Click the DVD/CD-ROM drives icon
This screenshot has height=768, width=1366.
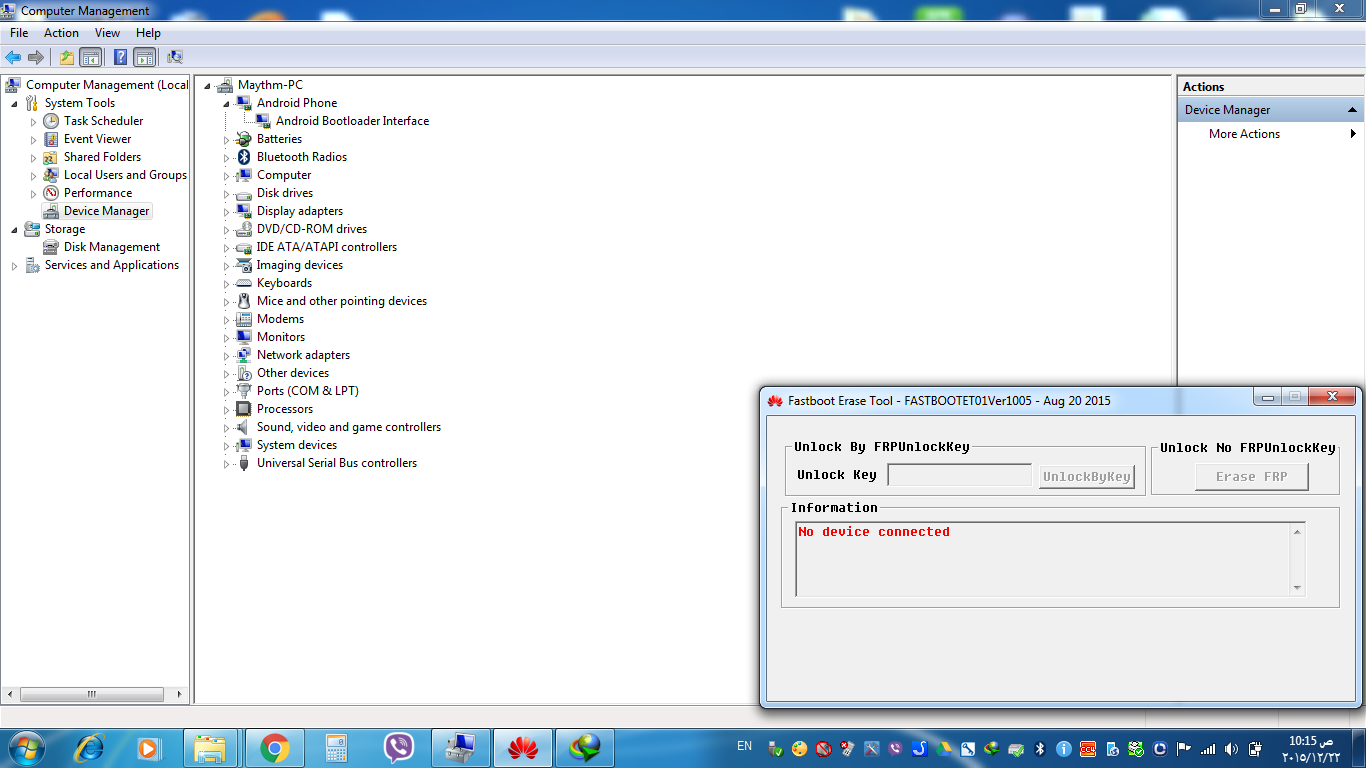pyautogui.click(x=243, y=229)
